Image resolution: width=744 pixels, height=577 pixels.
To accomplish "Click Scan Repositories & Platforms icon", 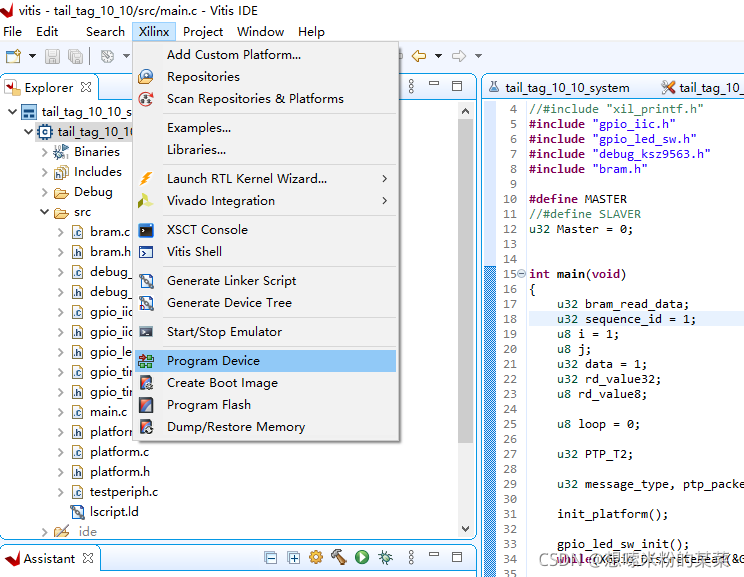I will click(146, 99).
